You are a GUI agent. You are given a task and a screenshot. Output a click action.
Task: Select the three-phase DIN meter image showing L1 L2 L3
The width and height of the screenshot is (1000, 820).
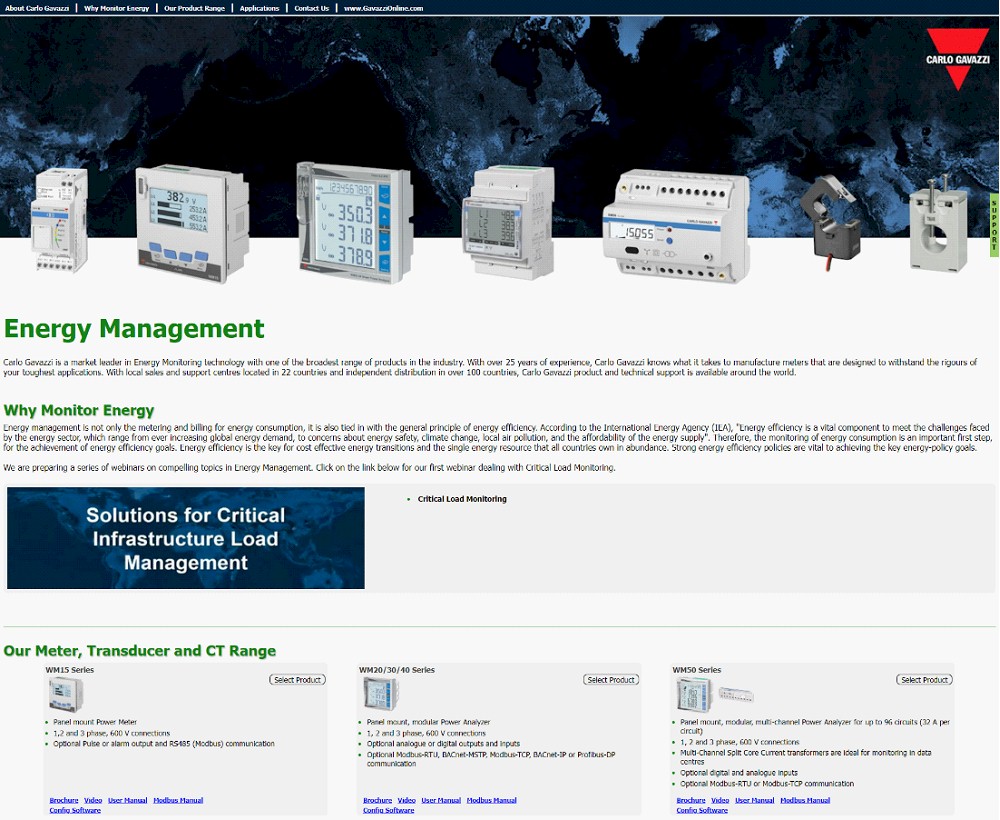click(508, 222)
